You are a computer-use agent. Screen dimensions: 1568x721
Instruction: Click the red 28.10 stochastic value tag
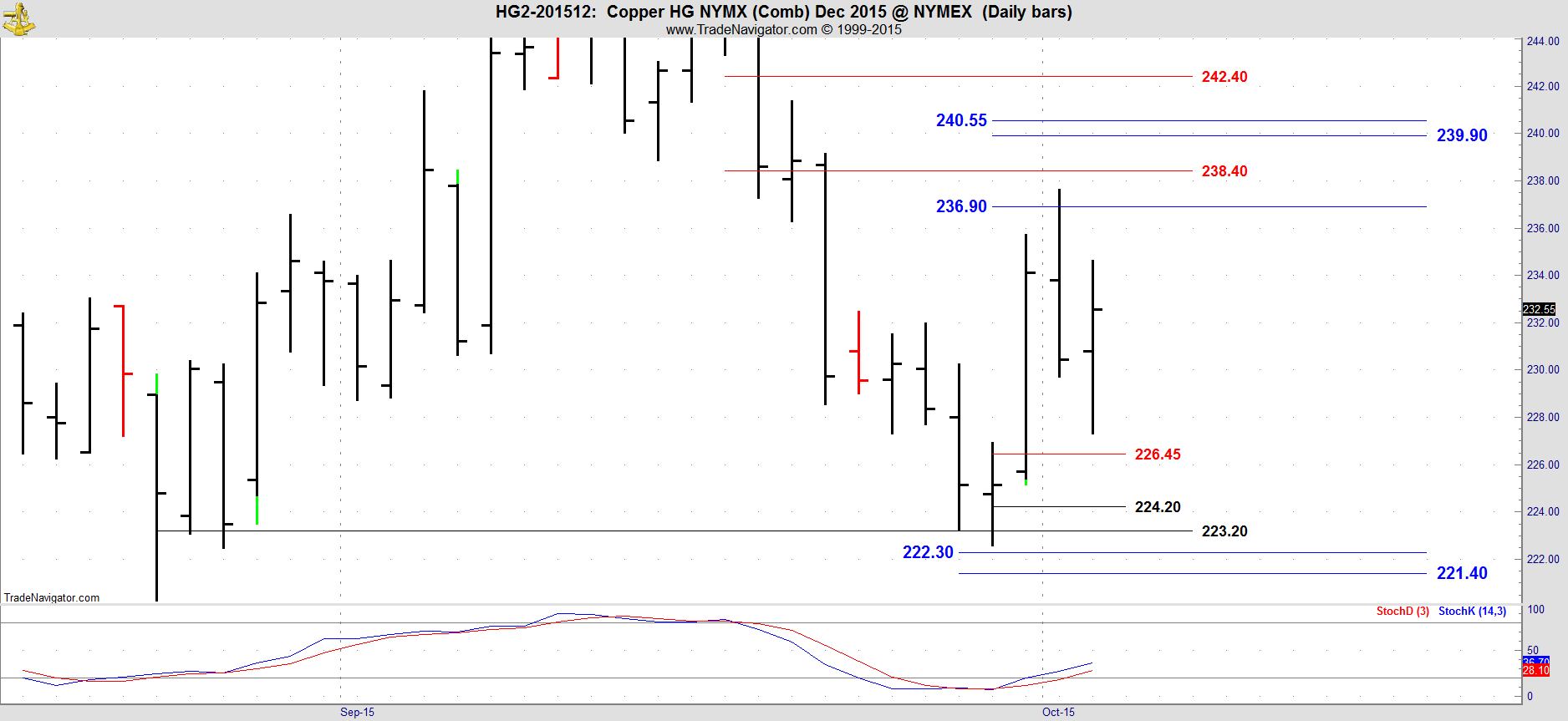[x=1535, y=670]
